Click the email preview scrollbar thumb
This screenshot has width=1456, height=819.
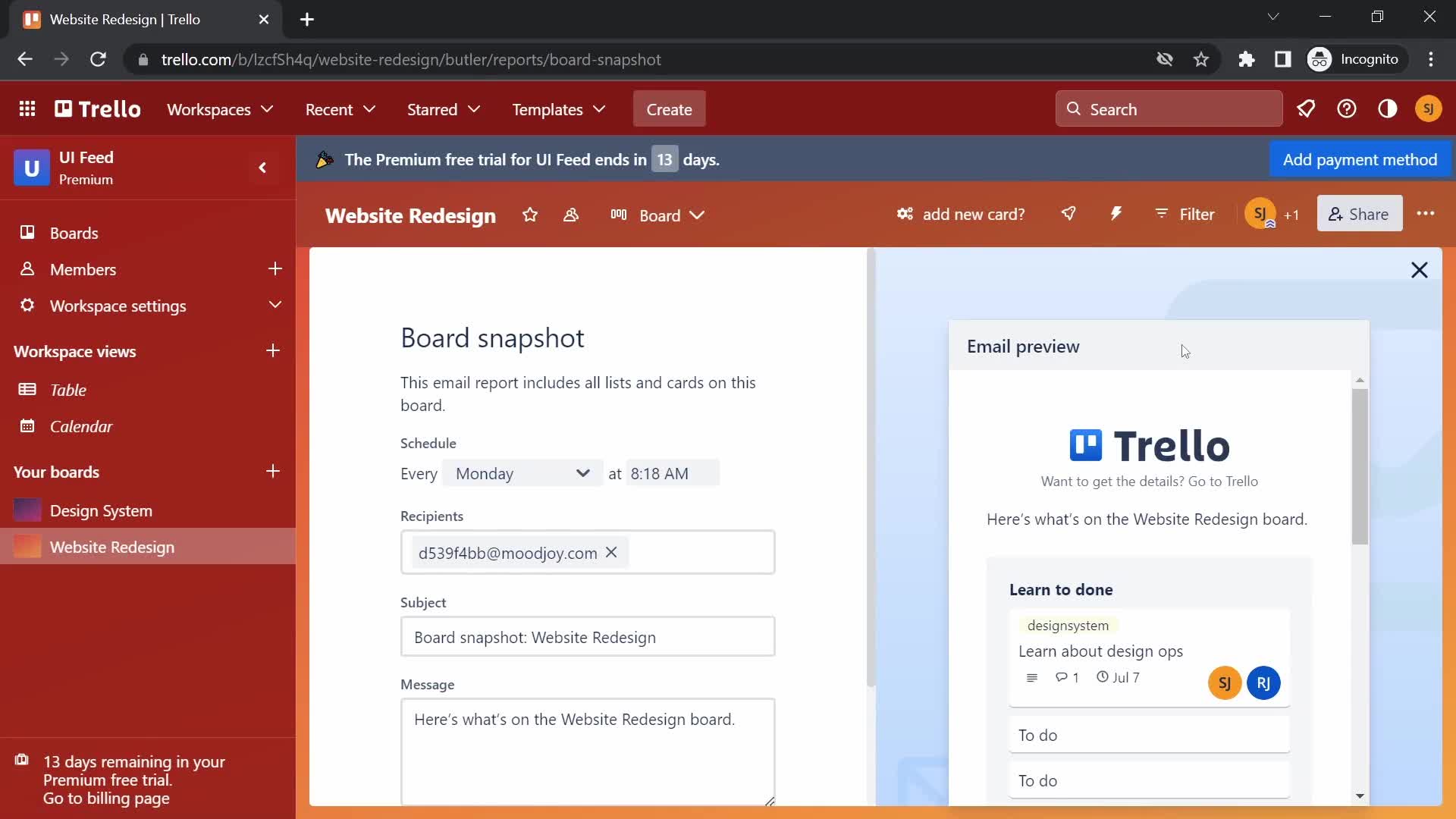click(1360, 466)
